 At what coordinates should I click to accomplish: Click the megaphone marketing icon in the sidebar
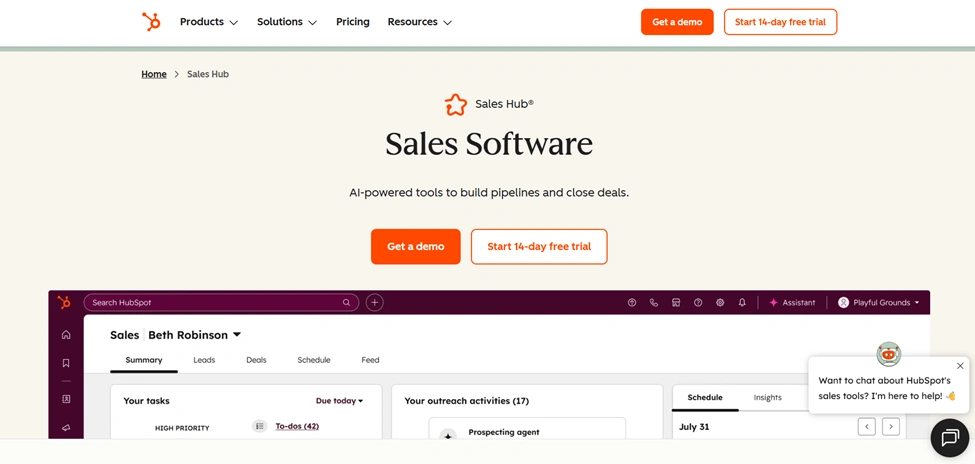click(66, 427)
